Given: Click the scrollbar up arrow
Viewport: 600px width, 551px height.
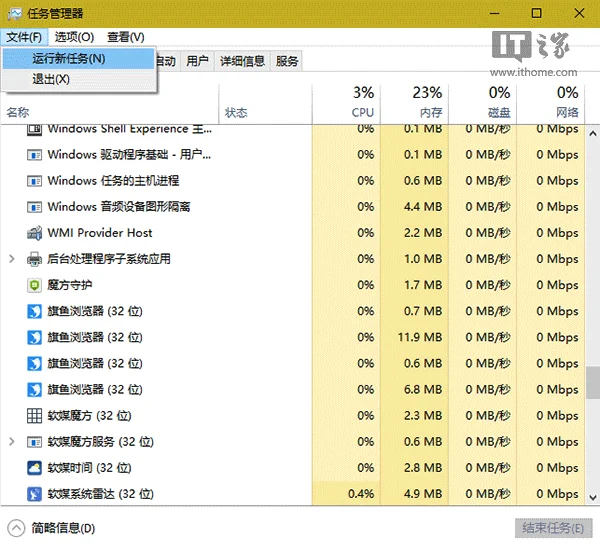Looking at the screenshot, I should (593, 134).
